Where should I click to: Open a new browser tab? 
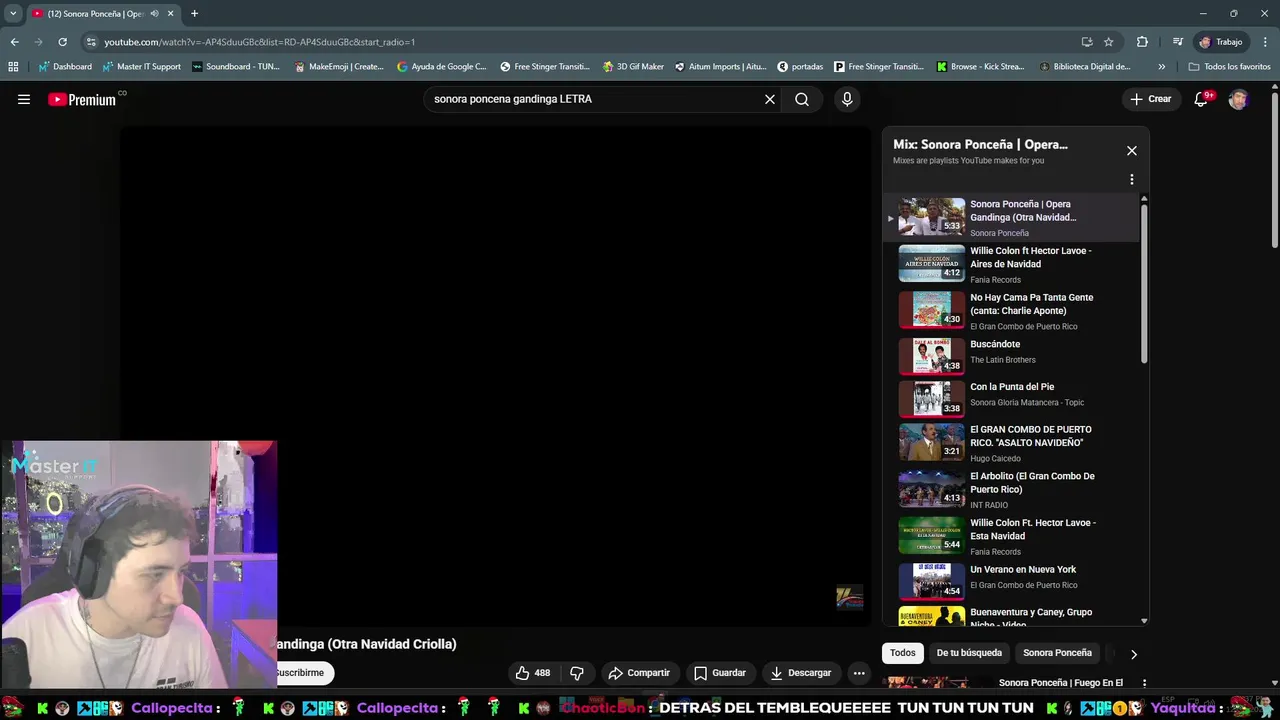pos(194,14)
